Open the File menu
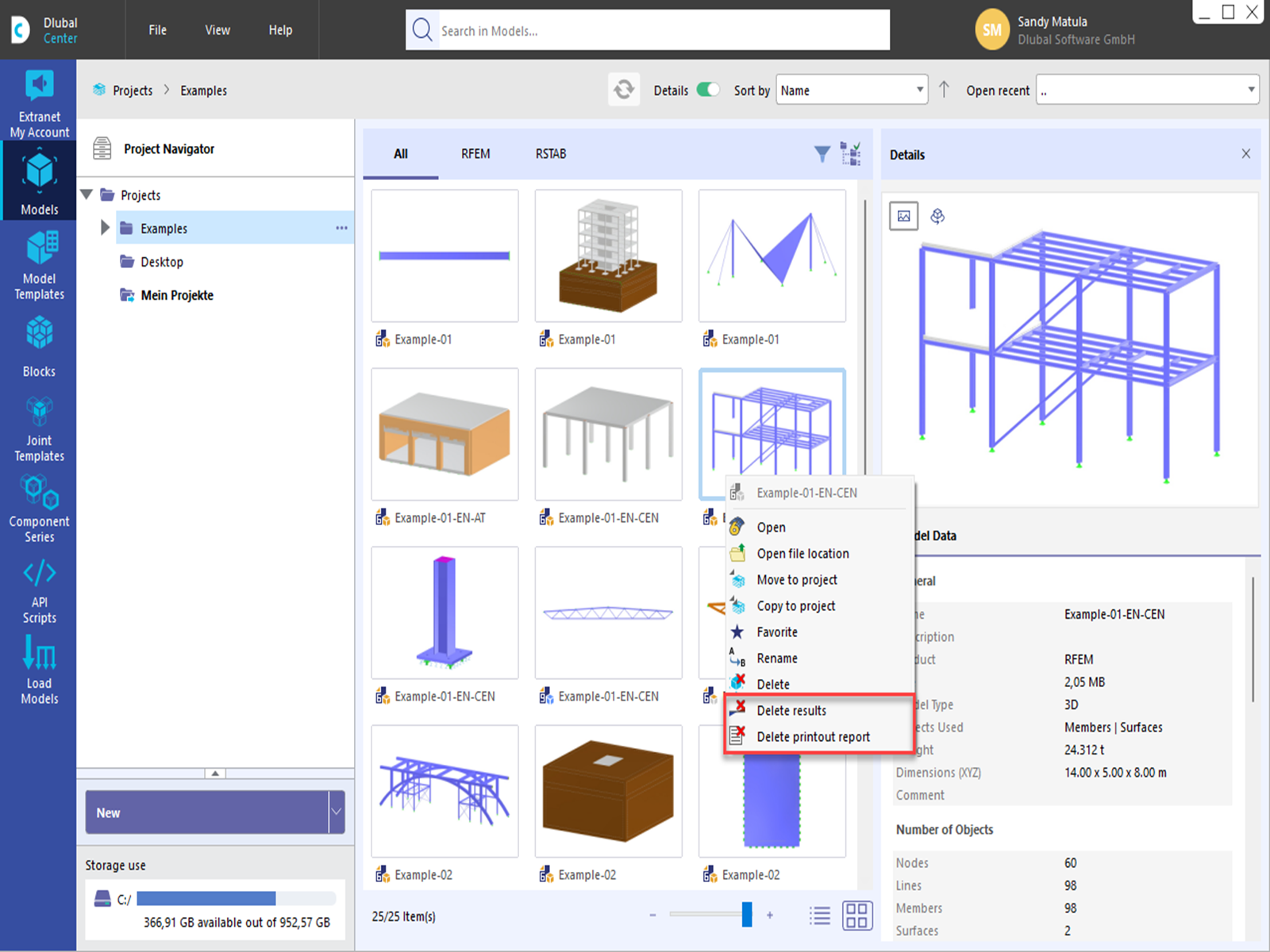The image size is (1270, 952). pyautogui.click(x=157, y=30)
